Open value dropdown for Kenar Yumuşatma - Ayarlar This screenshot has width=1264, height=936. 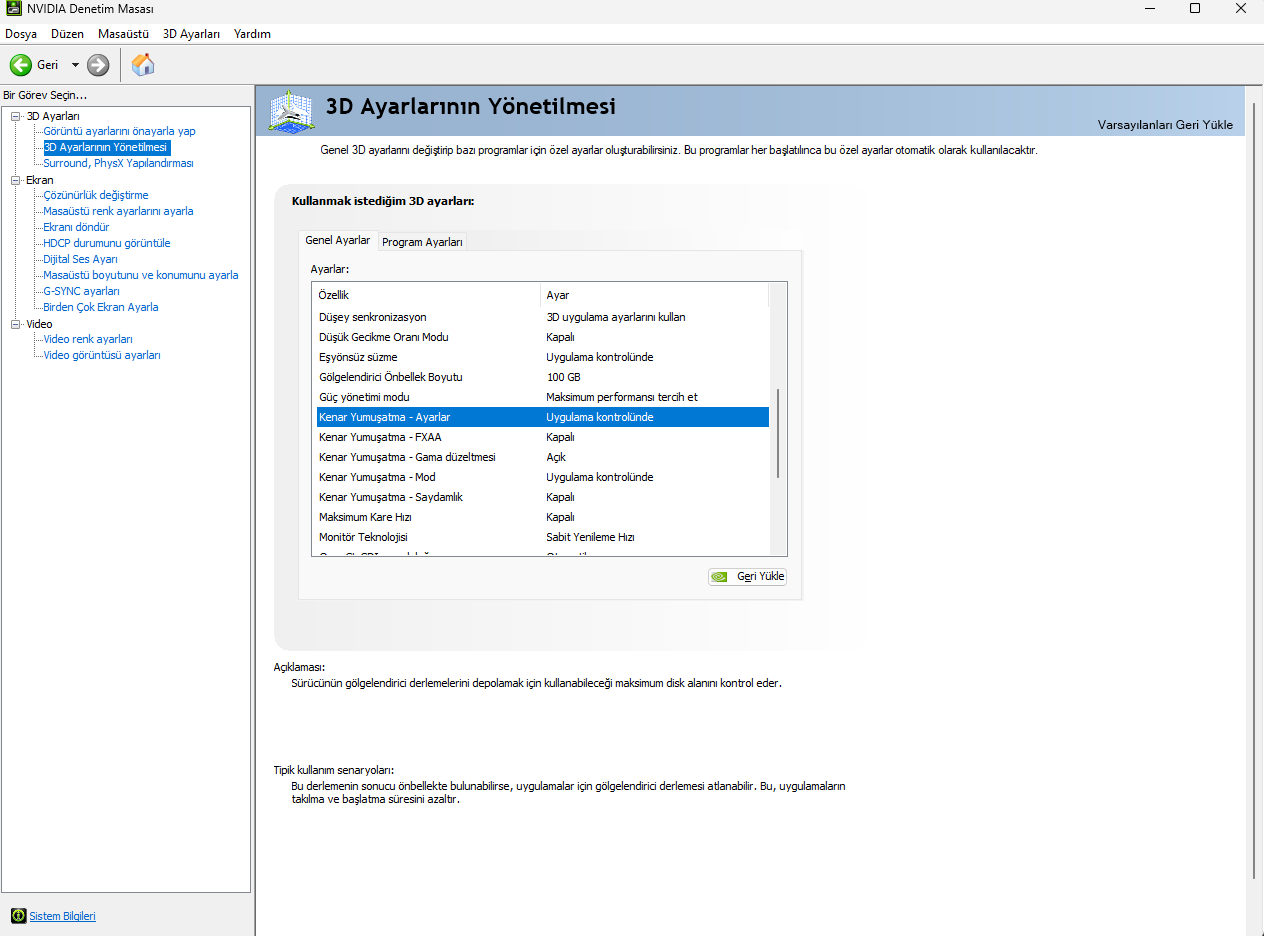pyautogui.click(x=655, y=417)
